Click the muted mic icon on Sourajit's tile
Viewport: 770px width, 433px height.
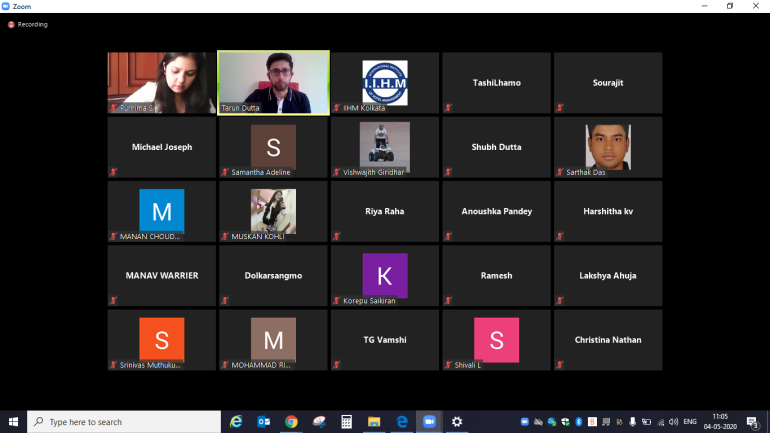click(560, 107)
